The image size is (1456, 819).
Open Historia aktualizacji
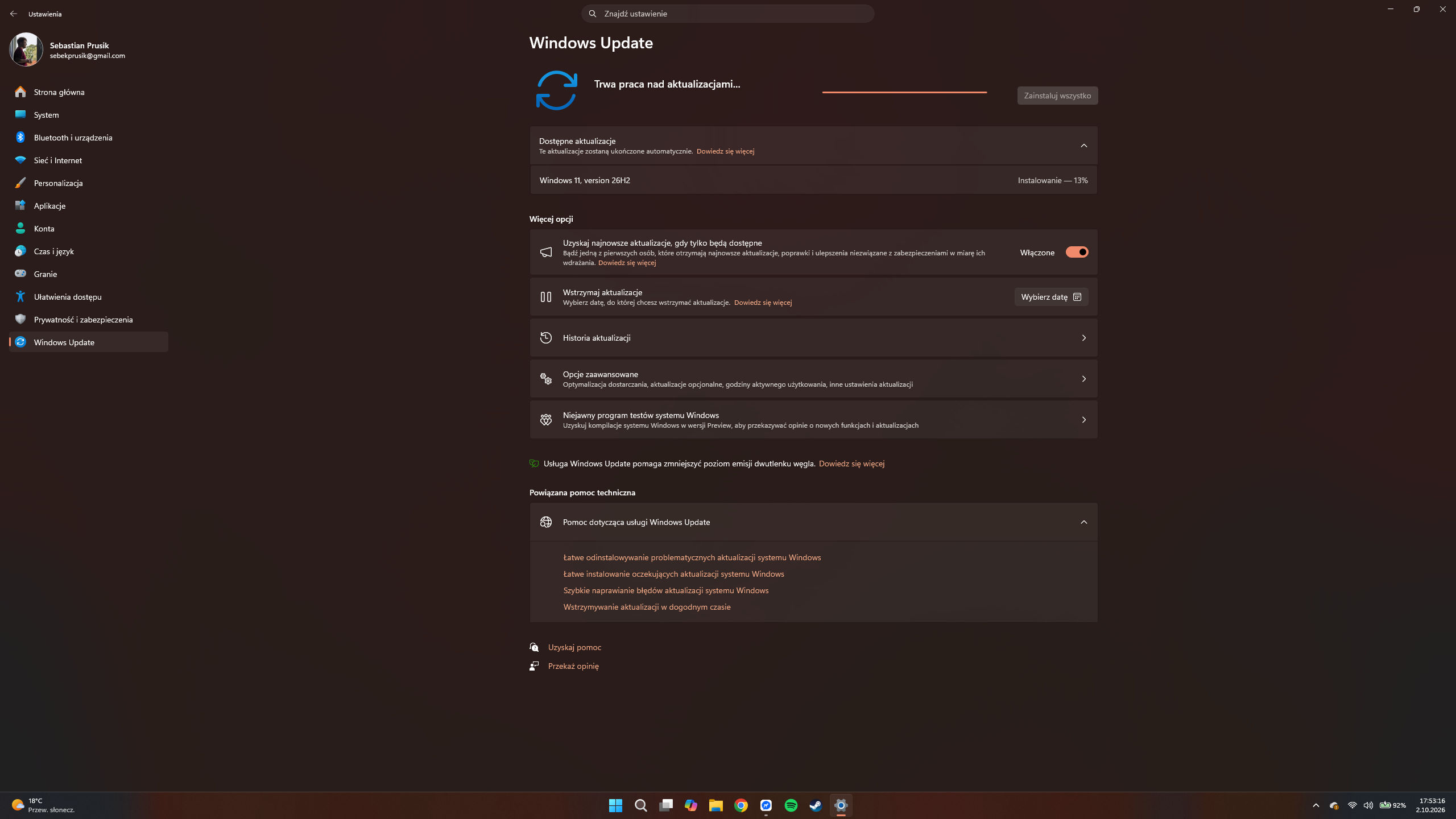(813, 338)
